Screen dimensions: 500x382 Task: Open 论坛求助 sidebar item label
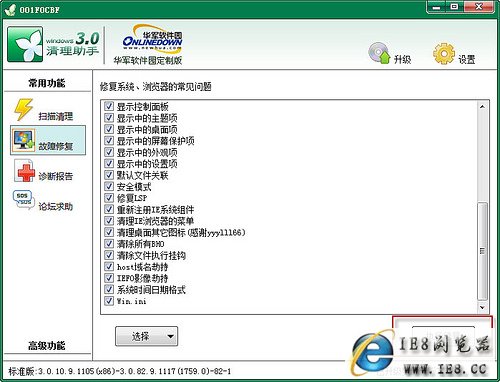[56, 206]
